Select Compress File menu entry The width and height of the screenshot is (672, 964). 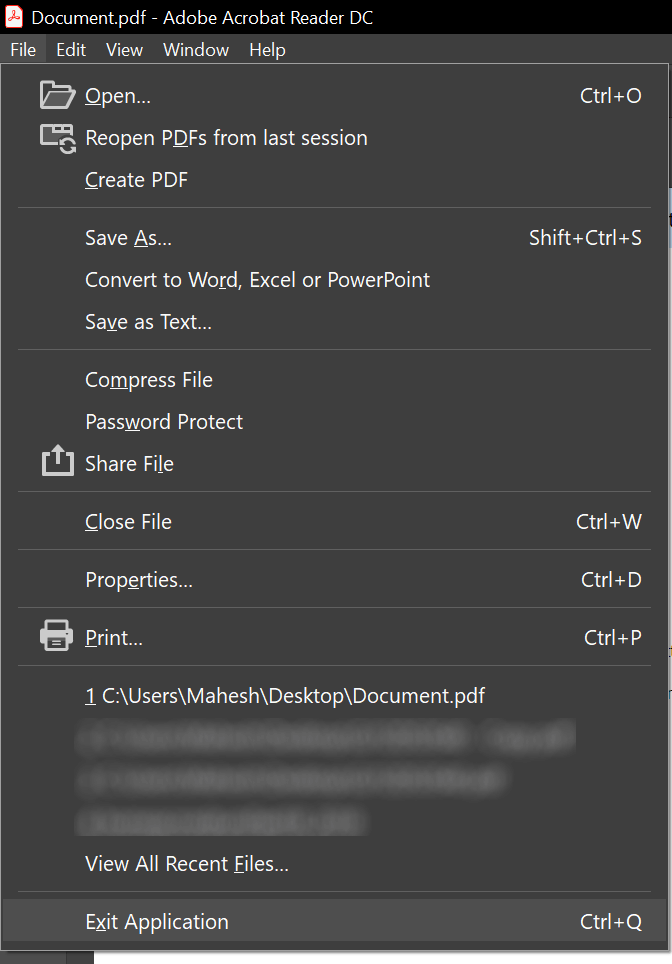pos(149,380)
